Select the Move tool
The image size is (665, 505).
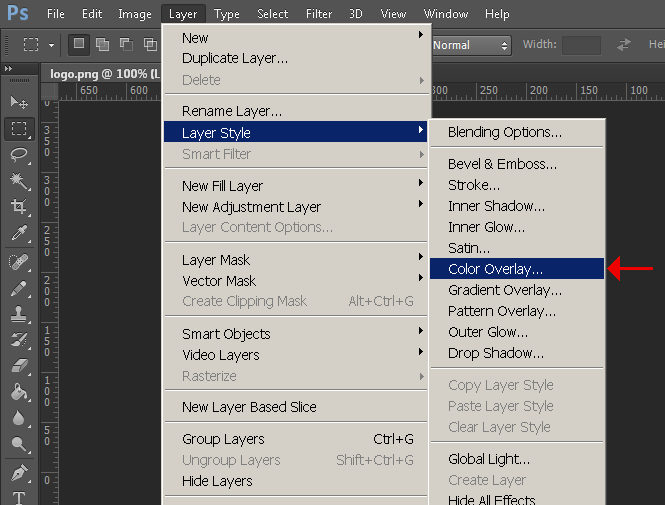19,102
